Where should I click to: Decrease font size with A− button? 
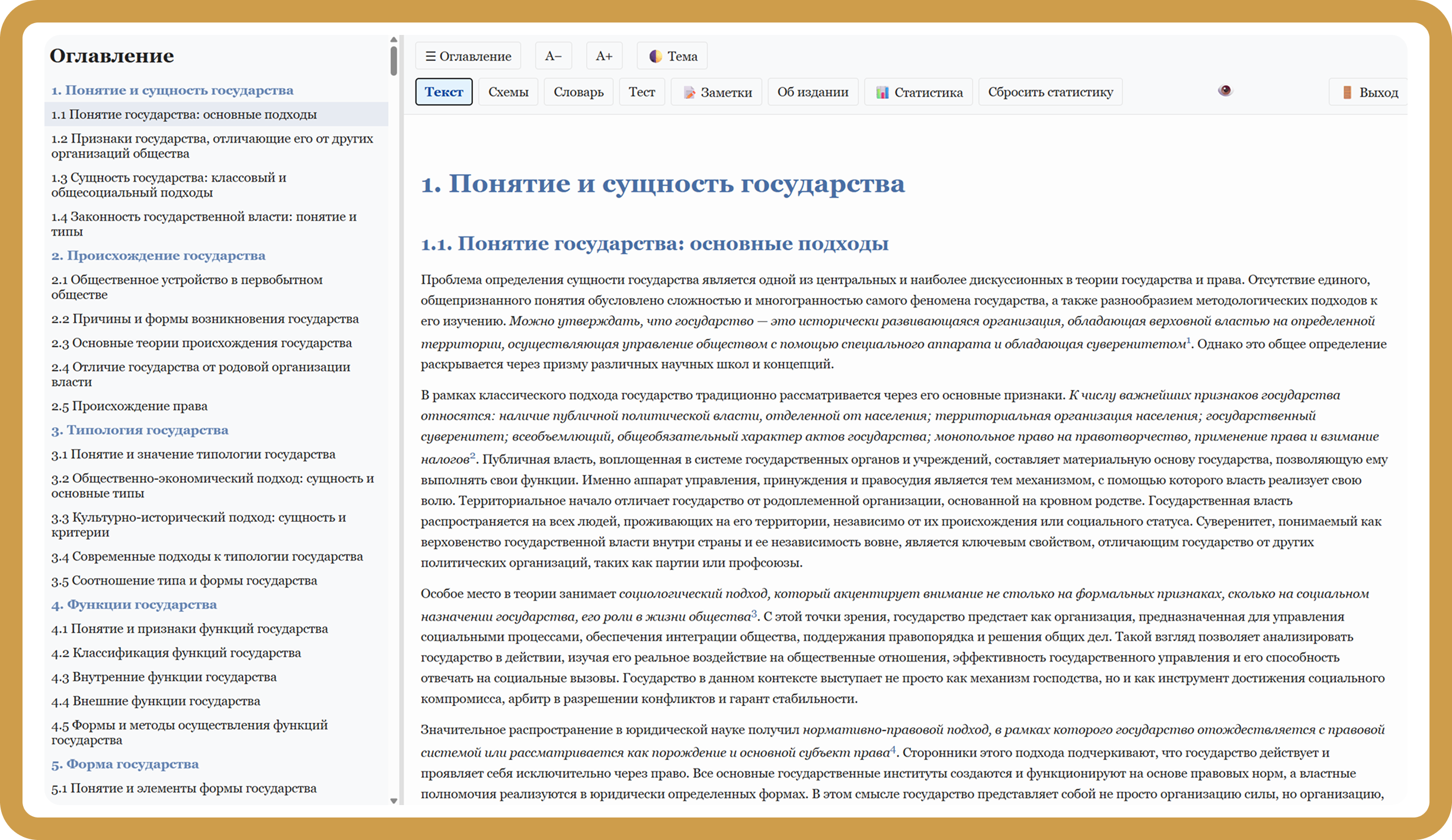coord(553,56)
